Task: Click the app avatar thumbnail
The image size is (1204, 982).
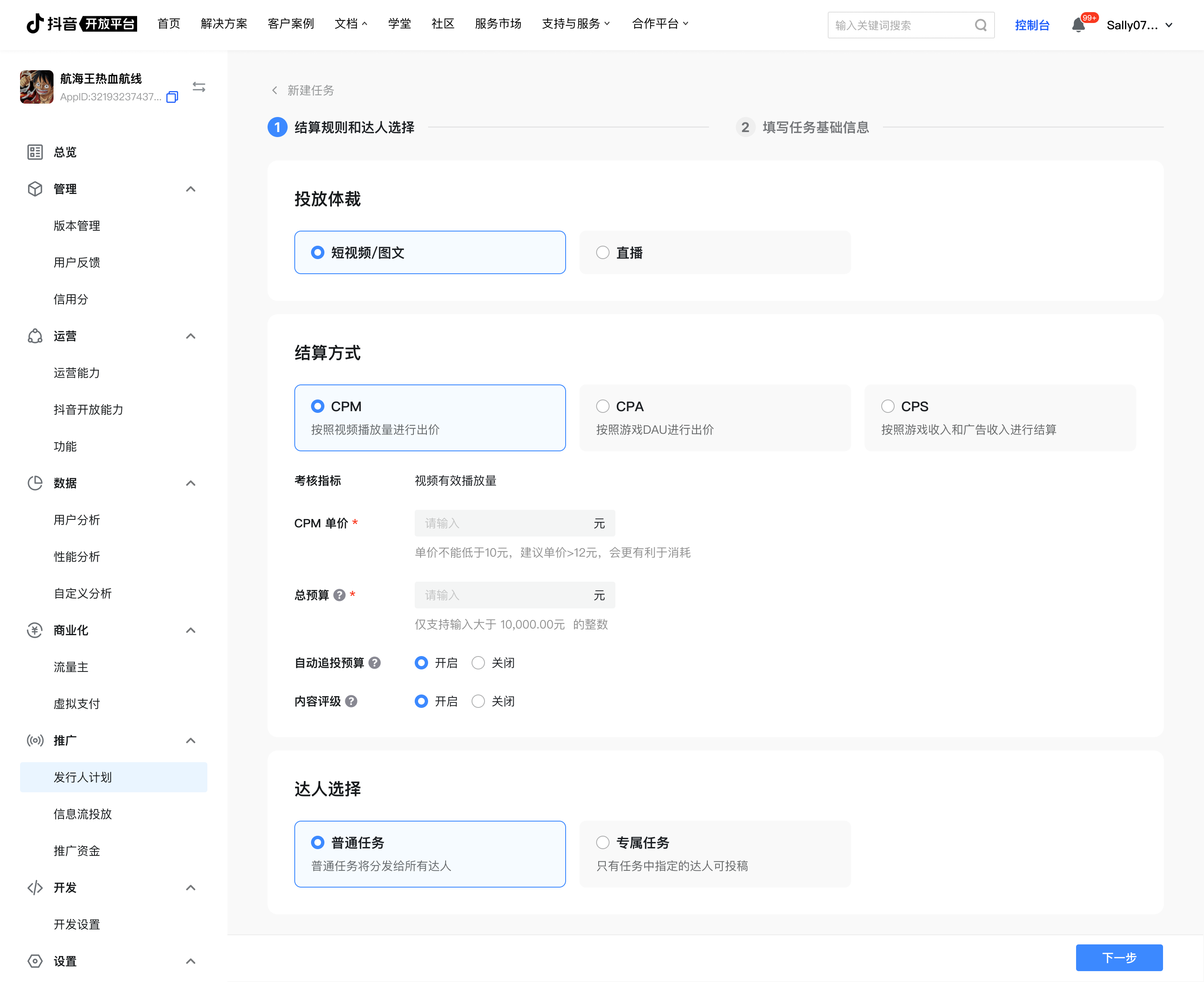Action: (37, 87)
